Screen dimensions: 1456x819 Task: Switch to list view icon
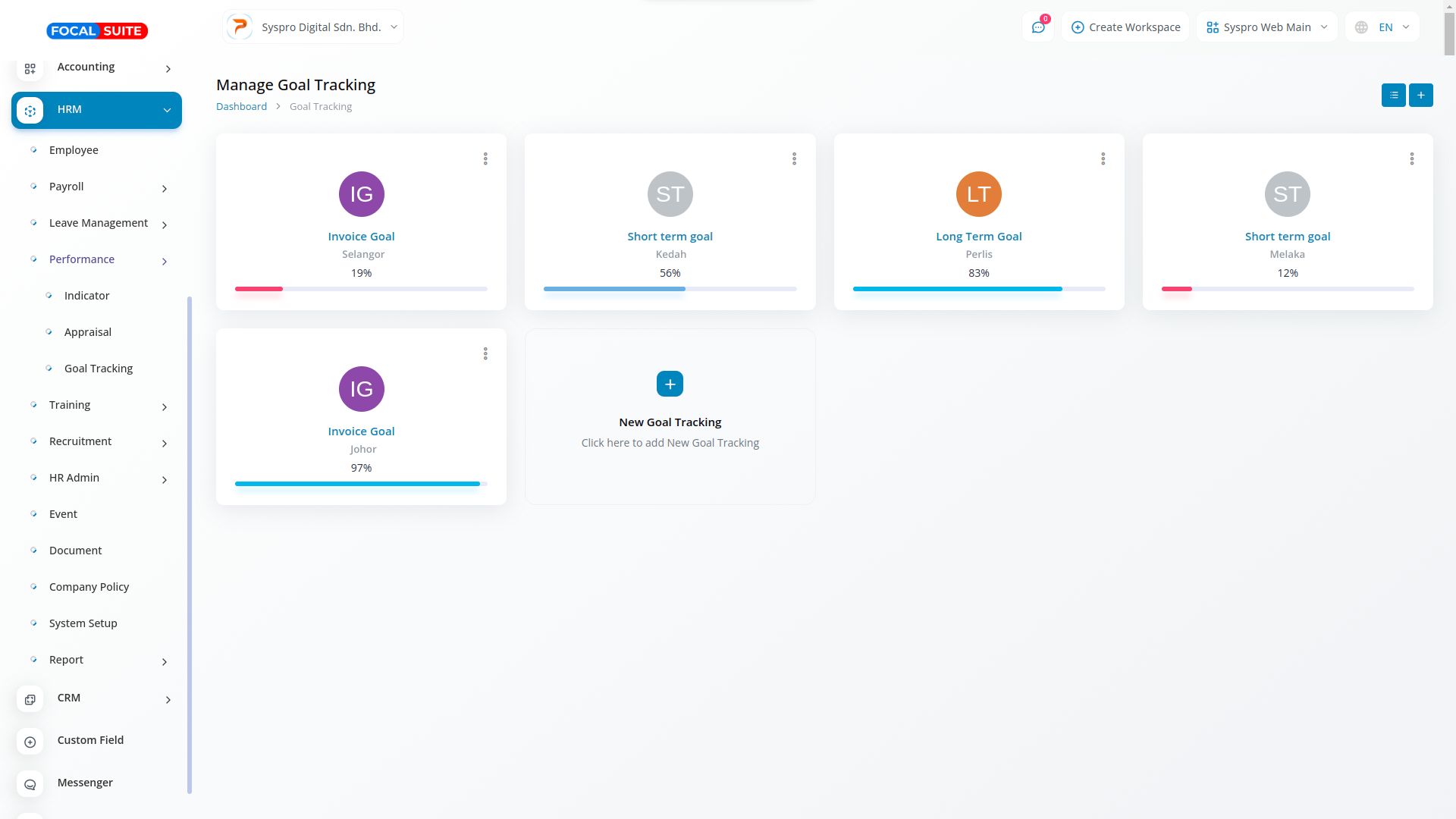tap(1393, 95)
